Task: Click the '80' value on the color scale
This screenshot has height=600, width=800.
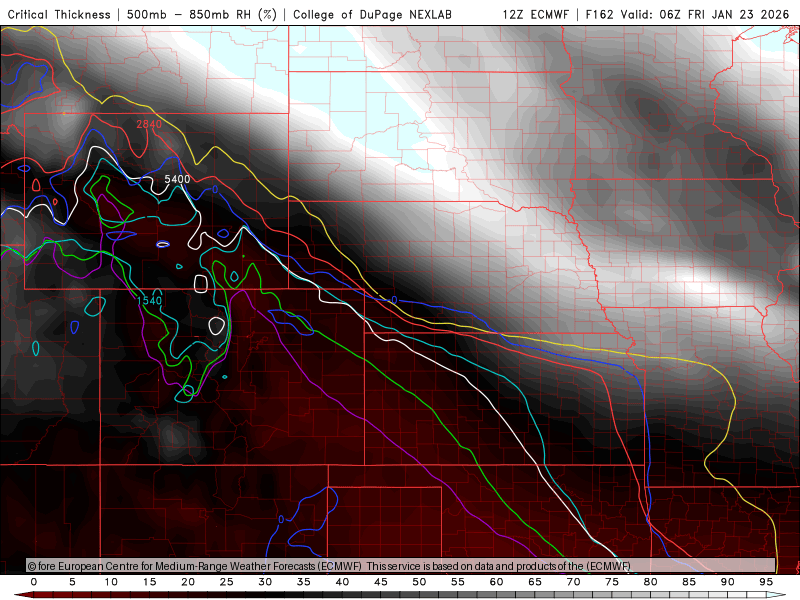Action: point(651,582)
